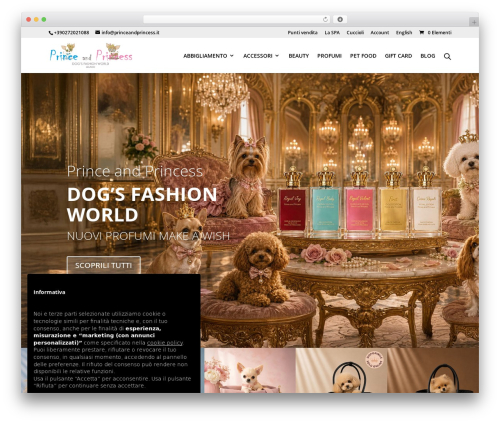Click the DOG'S FASHION WORLD headline
This screenshot has width=500, height=423.
point(142,204)
